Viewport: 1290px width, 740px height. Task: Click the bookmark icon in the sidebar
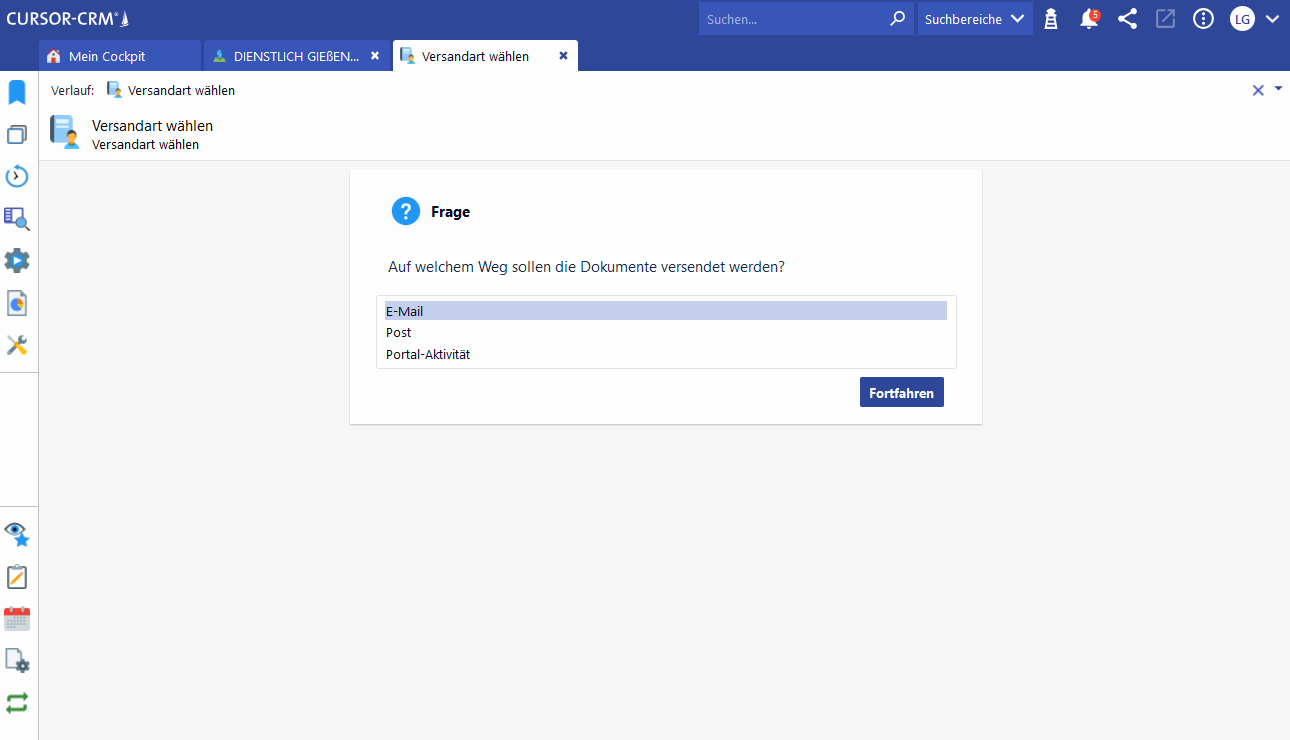pyautogui.click(x=17, y=93)
